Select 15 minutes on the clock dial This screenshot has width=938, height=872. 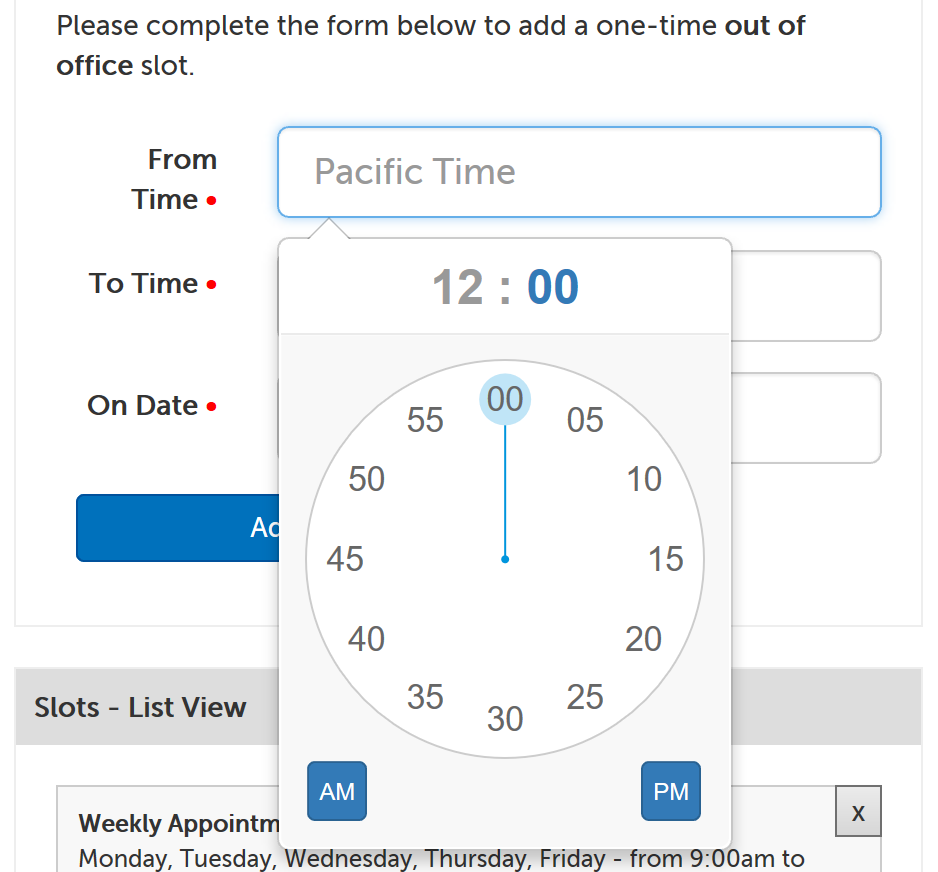pyautogui.click(x=666, y=558)
